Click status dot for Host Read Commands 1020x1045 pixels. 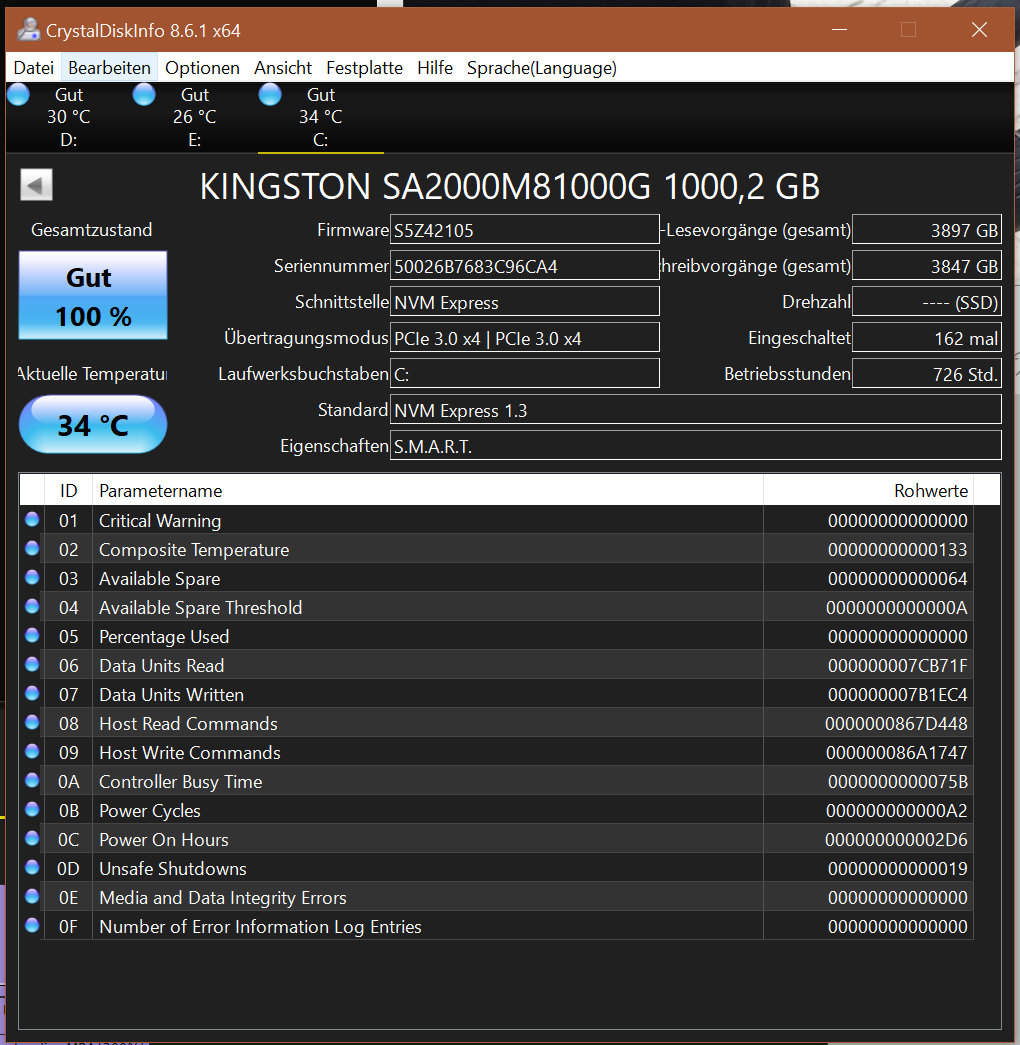pos(32,722)
